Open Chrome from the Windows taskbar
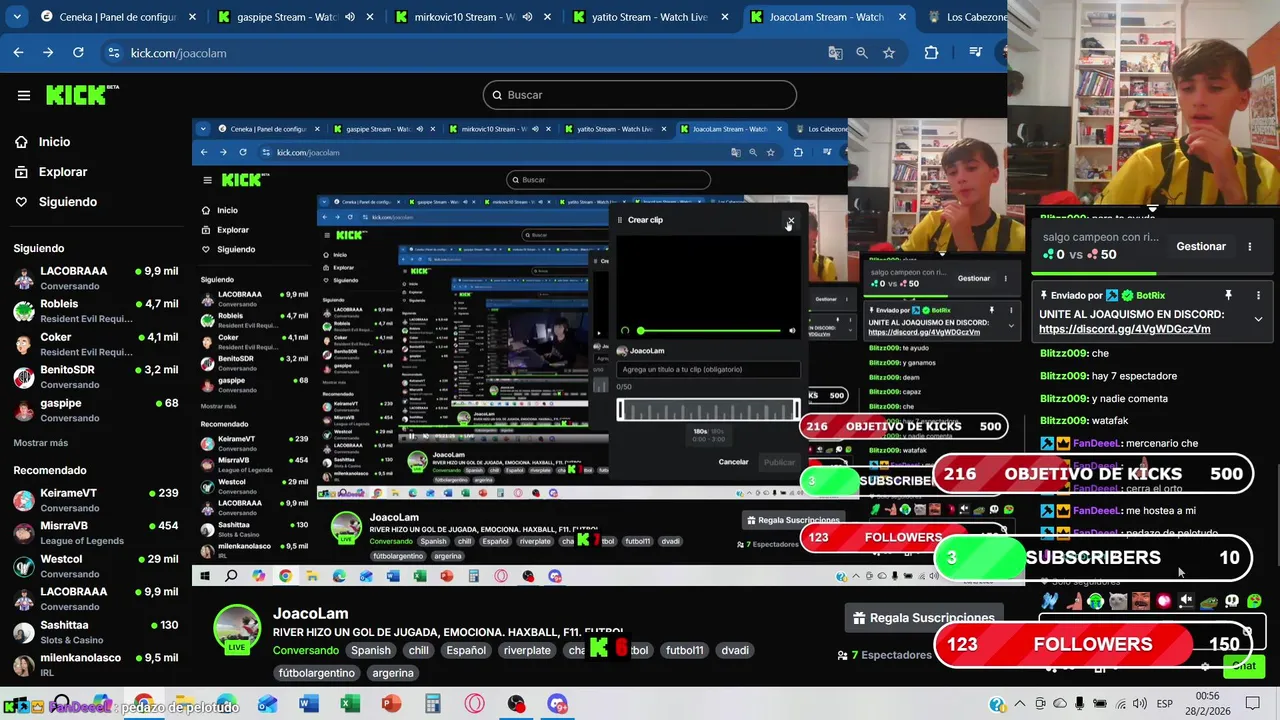1280x720 pixels. coord(143,704)
